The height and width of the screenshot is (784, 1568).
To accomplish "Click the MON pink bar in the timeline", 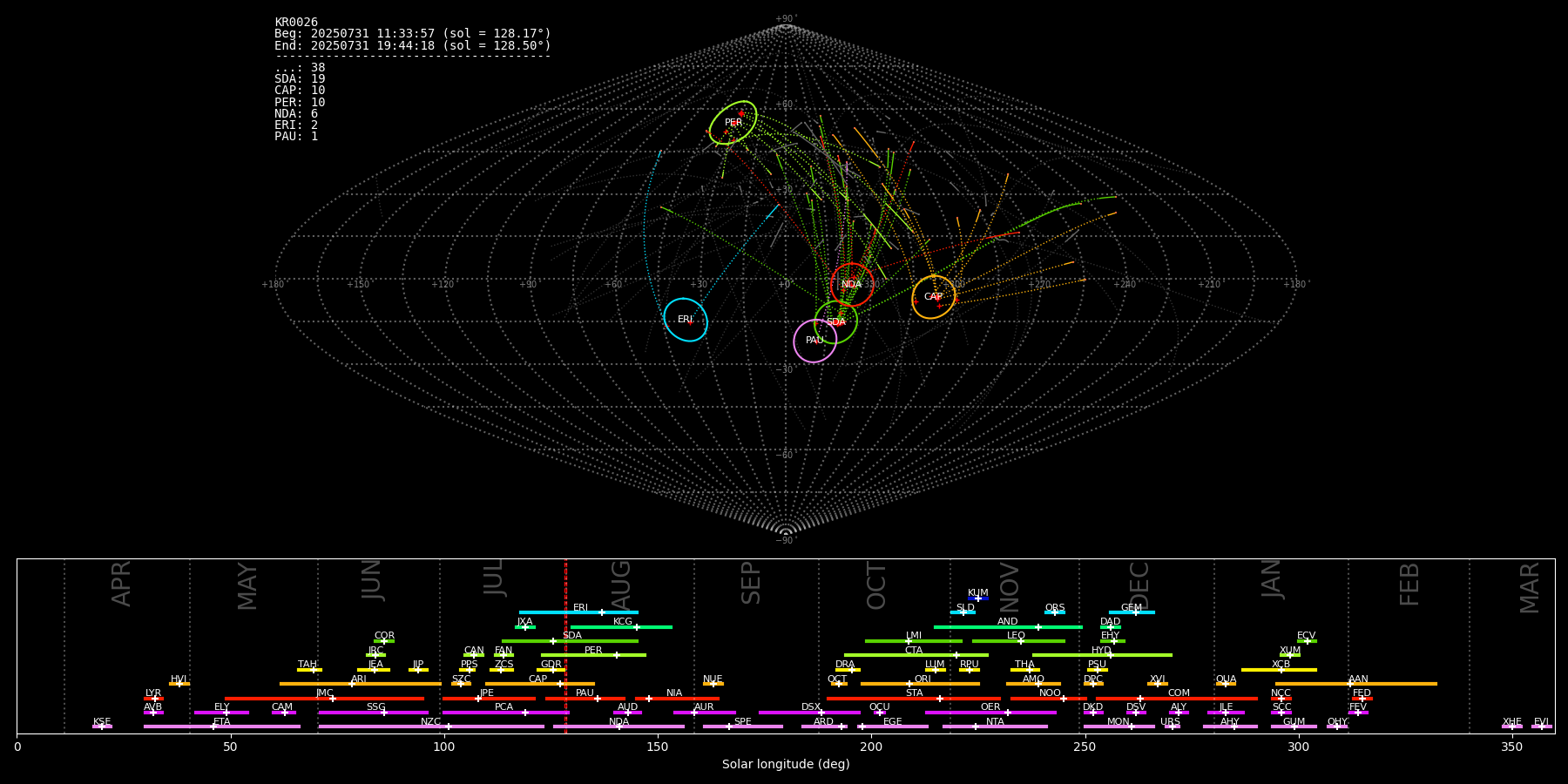I will pyautogui.click(x=1119, y=727).
